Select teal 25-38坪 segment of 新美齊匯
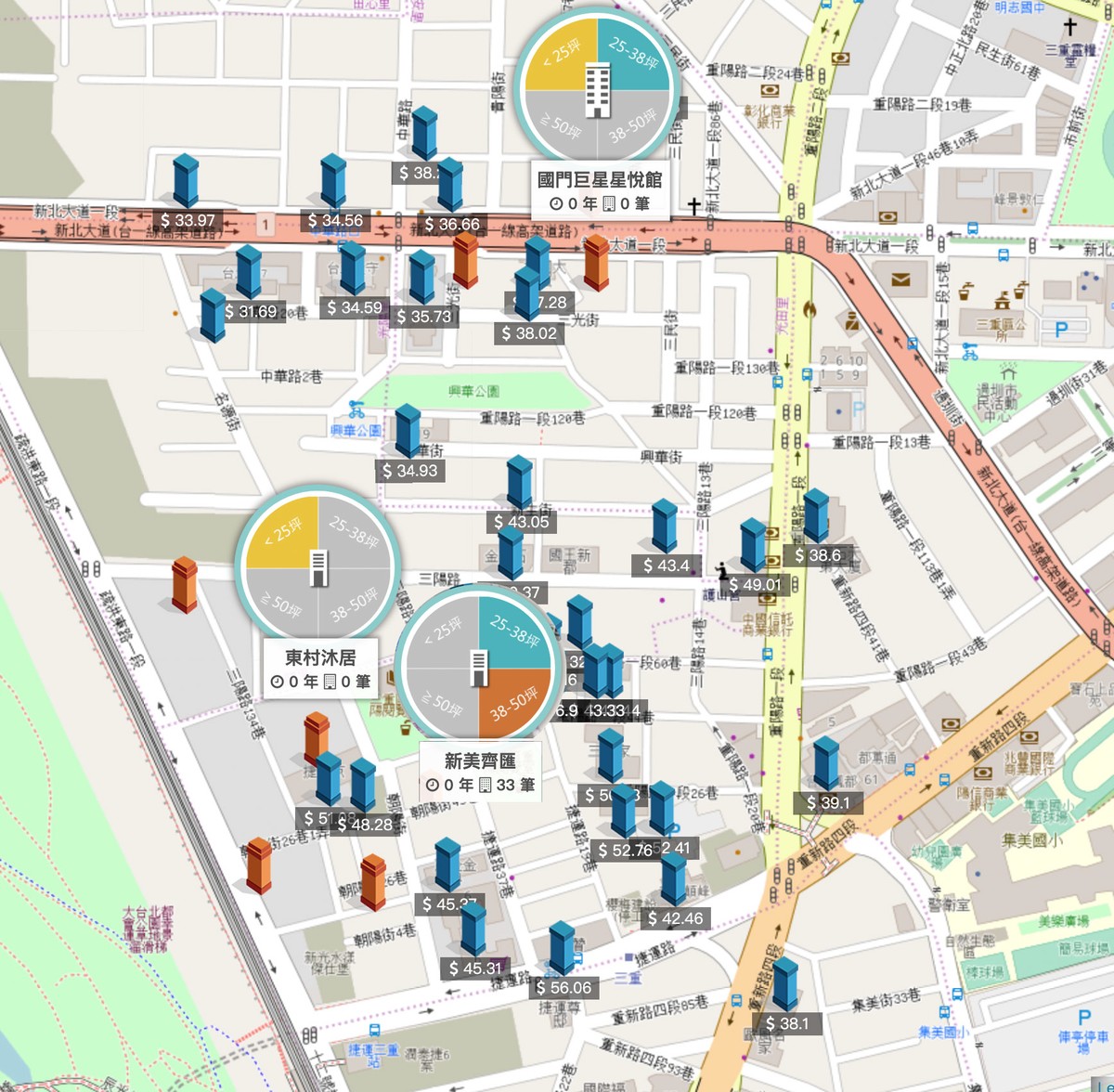 point(514,633)
